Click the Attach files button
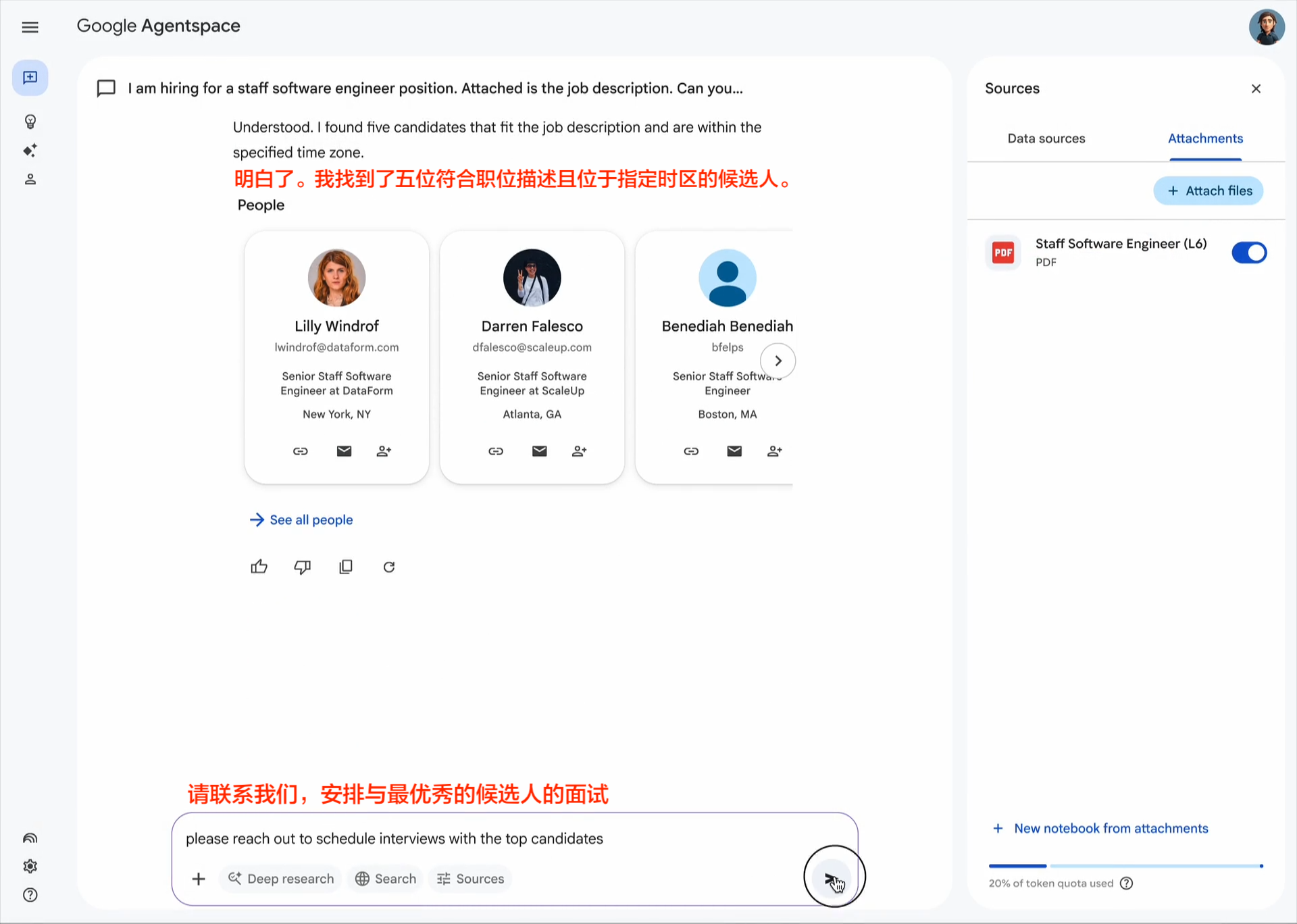This screenshot has height=924, width=1297. (1208, 191)
